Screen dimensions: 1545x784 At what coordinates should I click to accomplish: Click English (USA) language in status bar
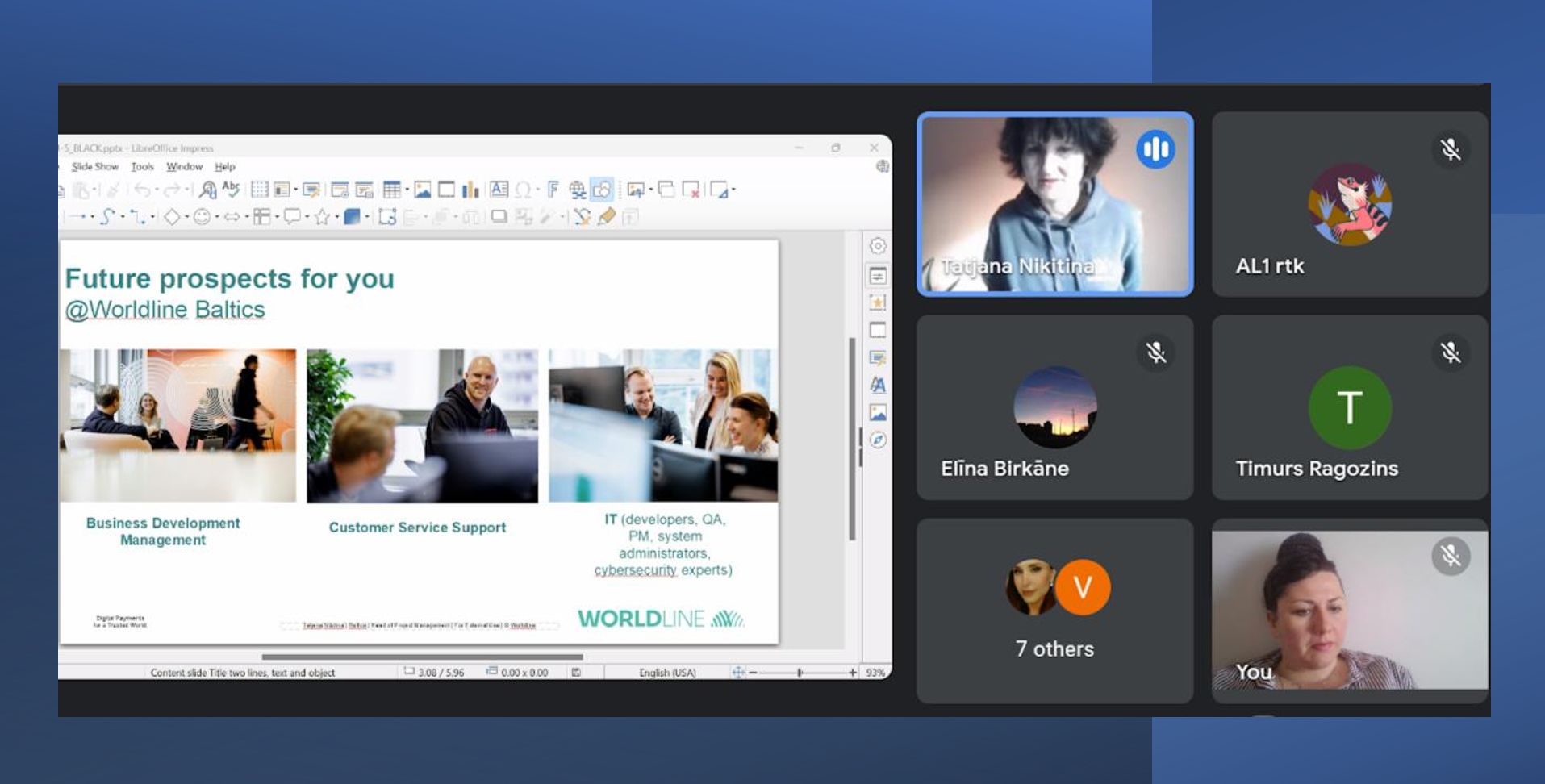tap(667, 672)
